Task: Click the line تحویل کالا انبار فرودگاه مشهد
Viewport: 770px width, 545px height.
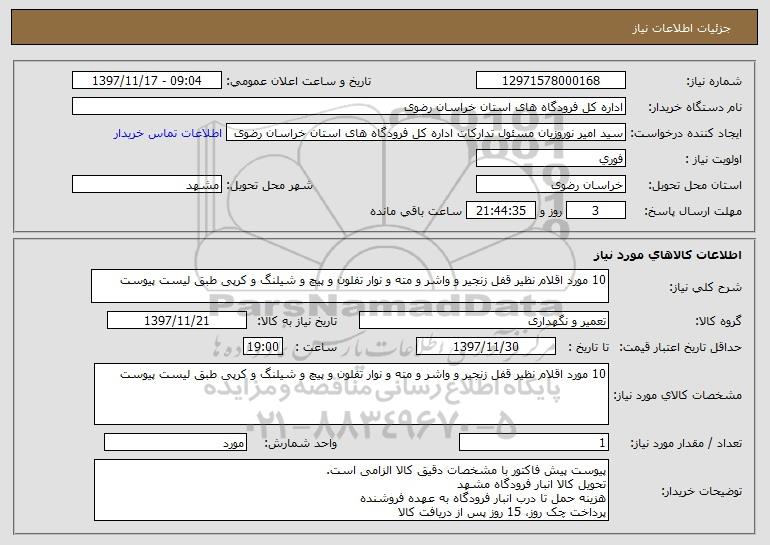Action: pyautogui.click(x=532, y=484)
